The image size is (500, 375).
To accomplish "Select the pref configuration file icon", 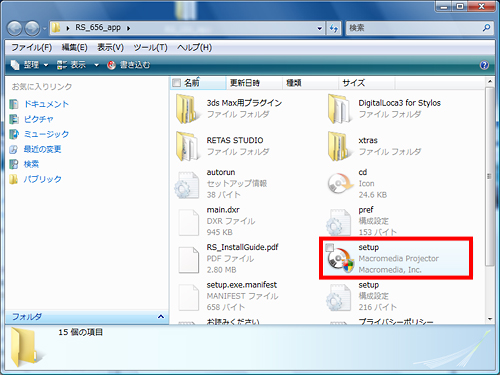I will coord(339,222).
